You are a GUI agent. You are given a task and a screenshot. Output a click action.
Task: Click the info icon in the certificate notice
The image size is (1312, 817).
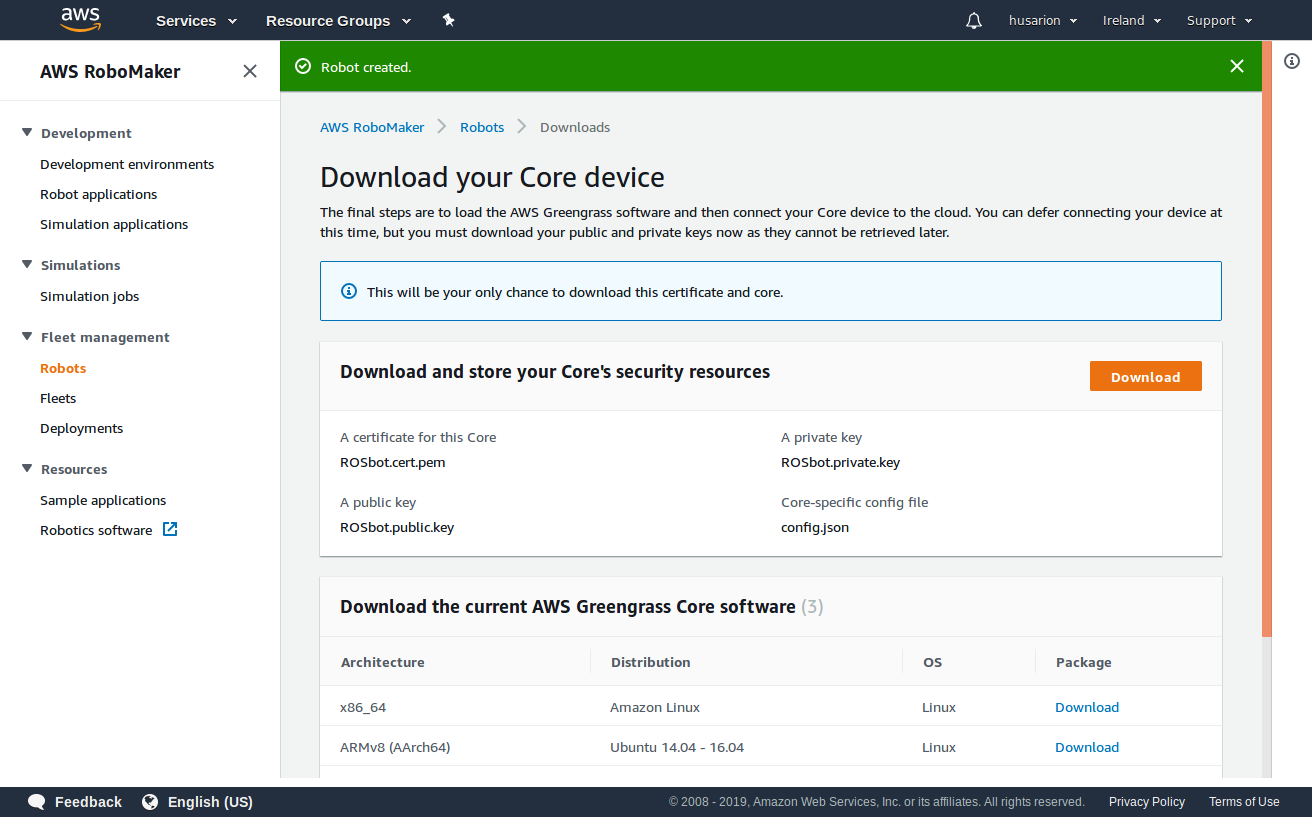click(x=349, y=291)
